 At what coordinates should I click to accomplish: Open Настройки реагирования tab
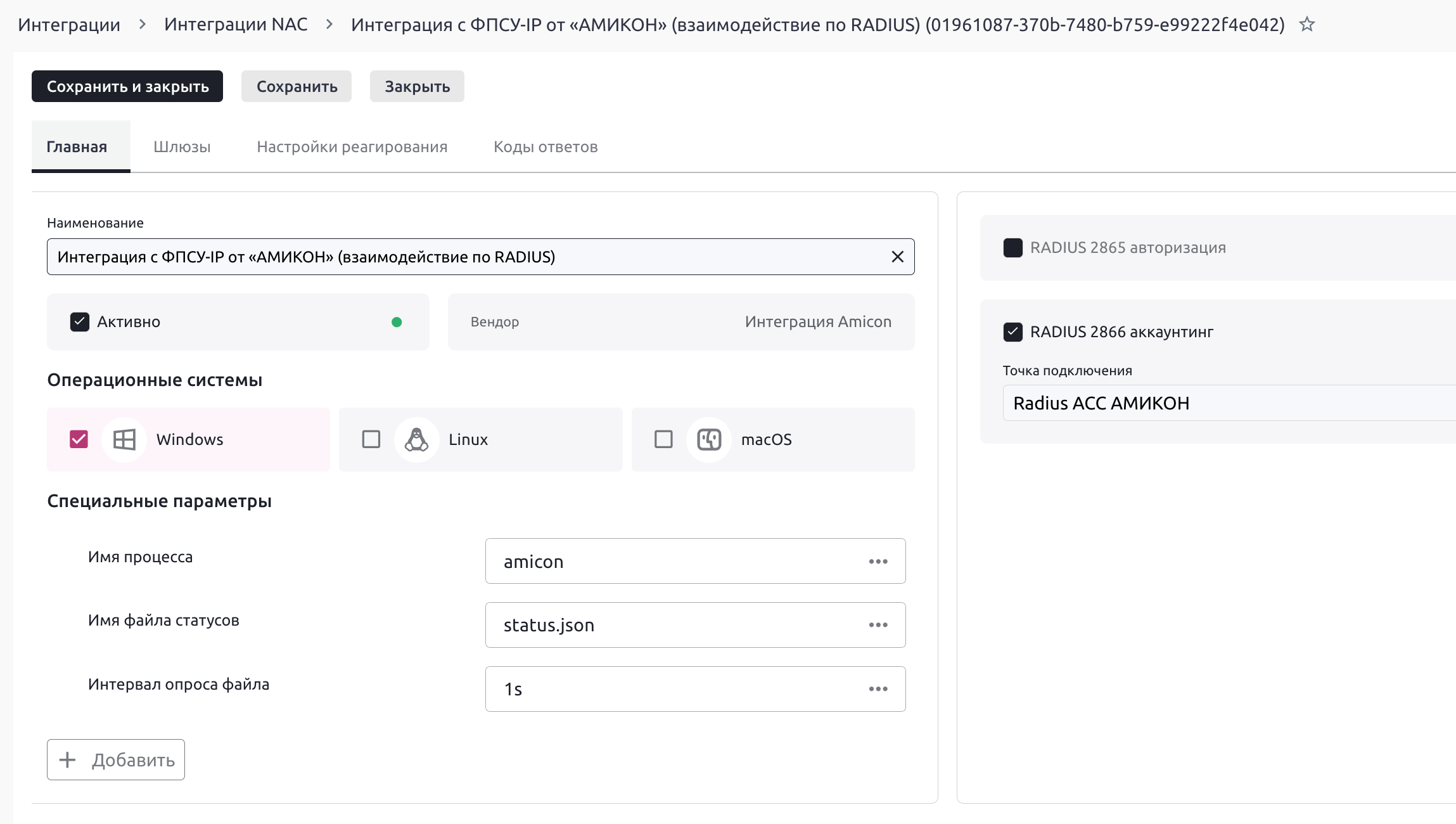coord(352,147)
